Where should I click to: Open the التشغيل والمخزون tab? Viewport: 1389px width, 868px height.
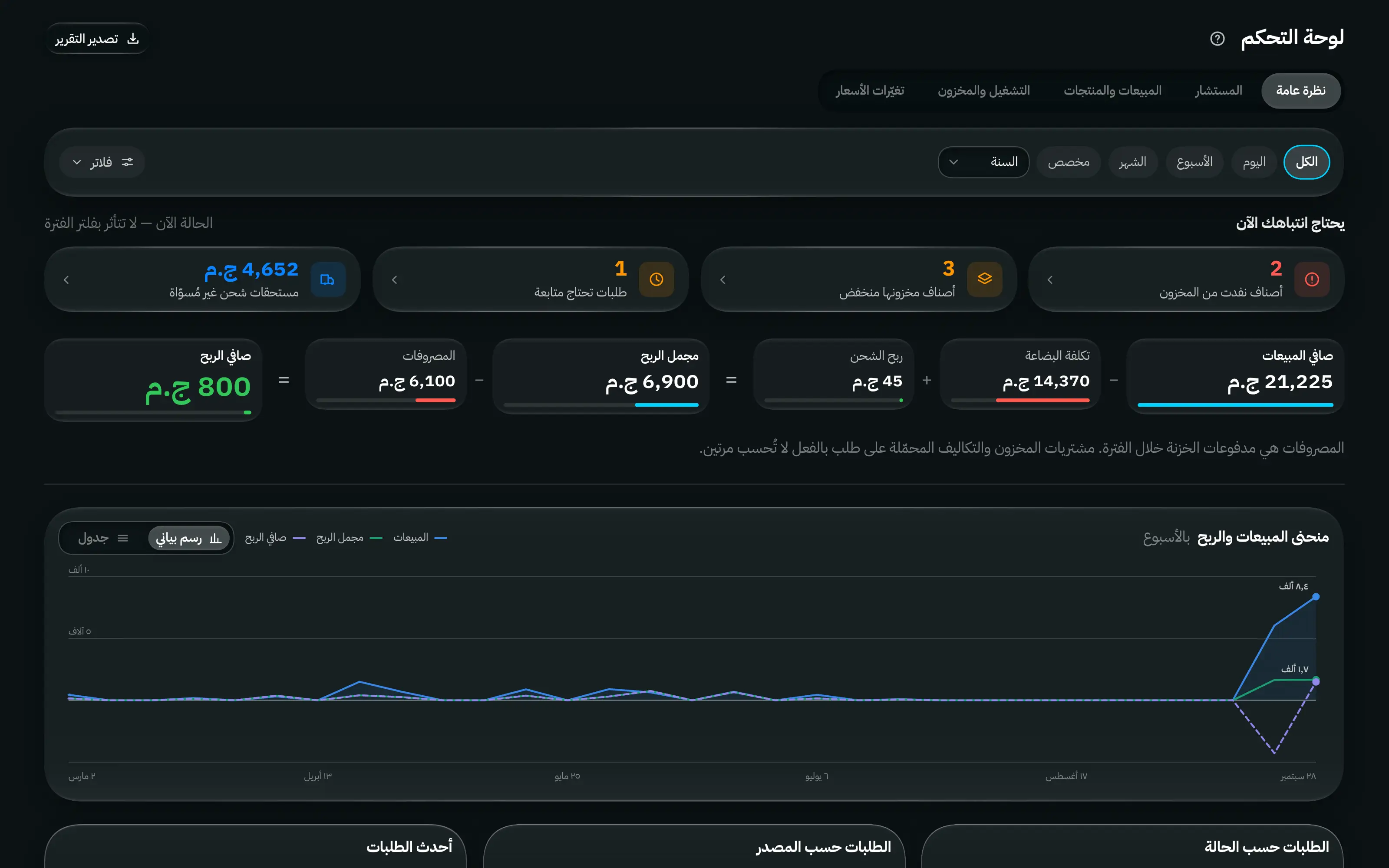[983, 91]
